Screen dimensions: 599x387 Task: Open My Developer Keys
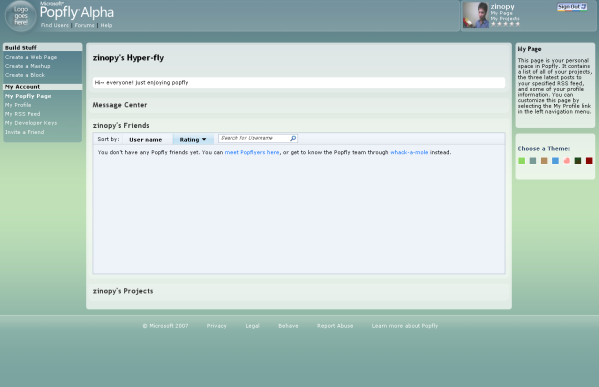[x=31, y=123]
